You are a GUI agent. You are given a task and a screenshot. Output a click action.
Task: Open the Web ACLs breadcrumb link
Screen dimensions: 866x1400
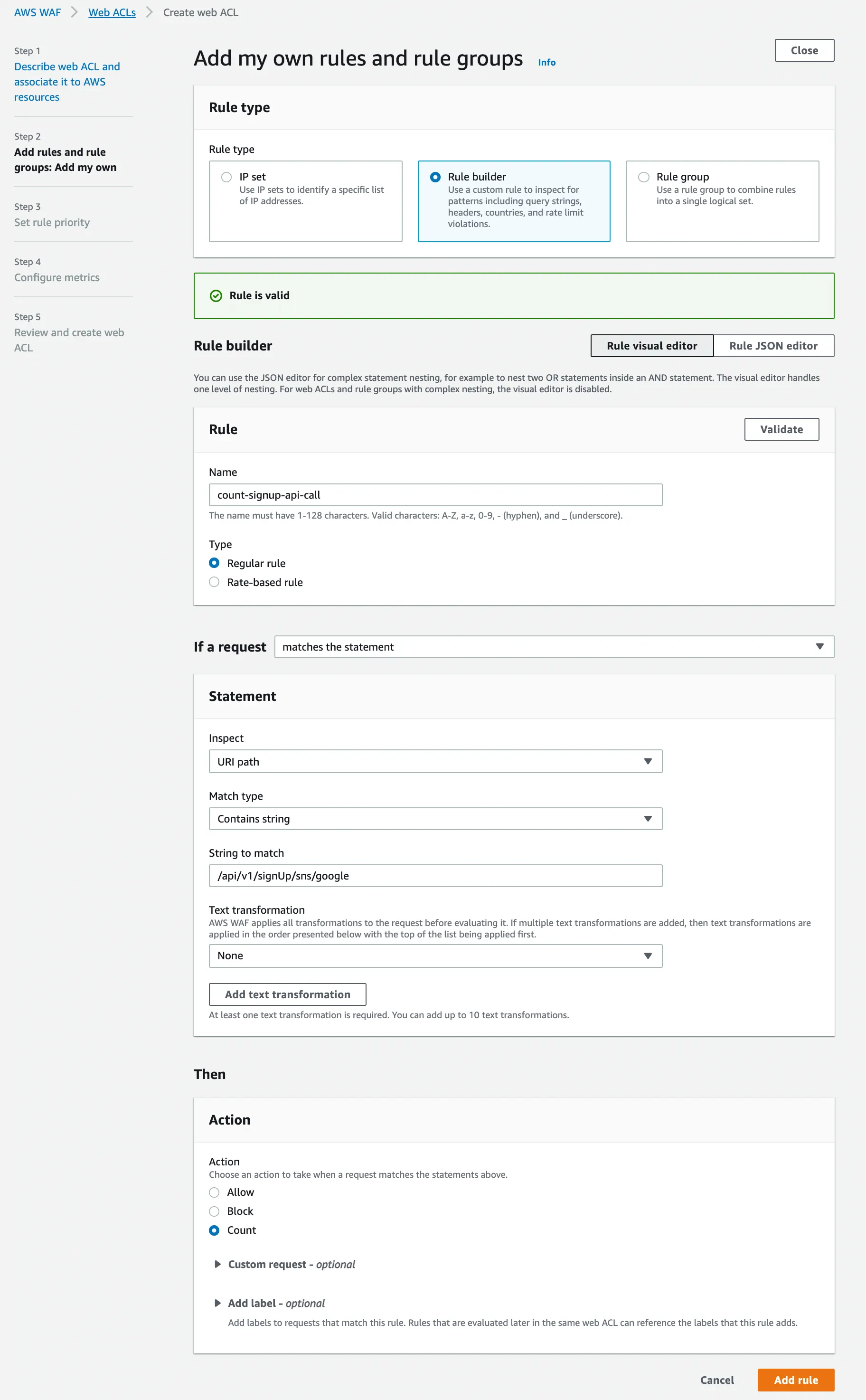click(x=112, y=13)
